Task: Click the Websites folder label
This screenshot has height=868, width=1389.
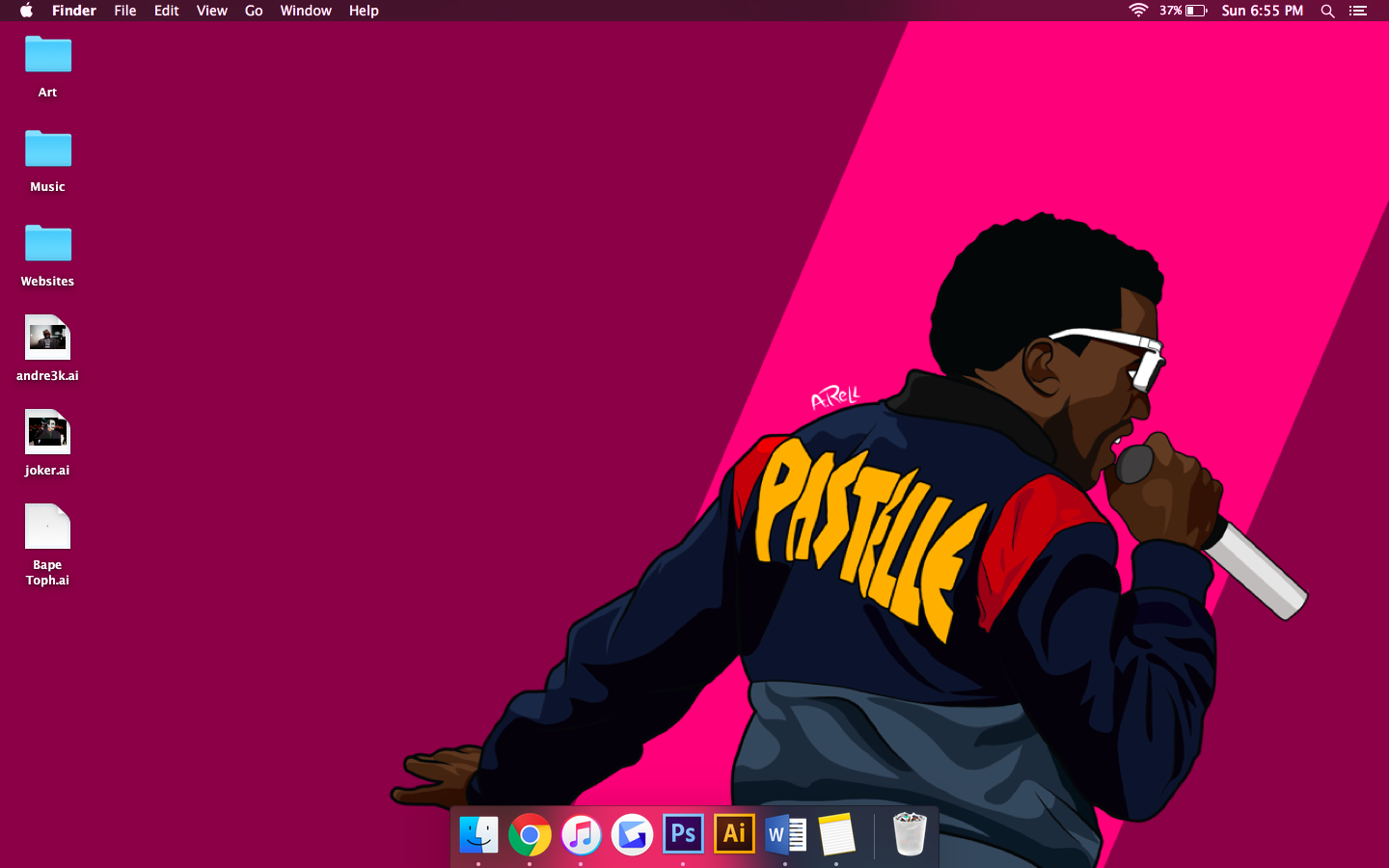Action: click(x=47, y=282)
